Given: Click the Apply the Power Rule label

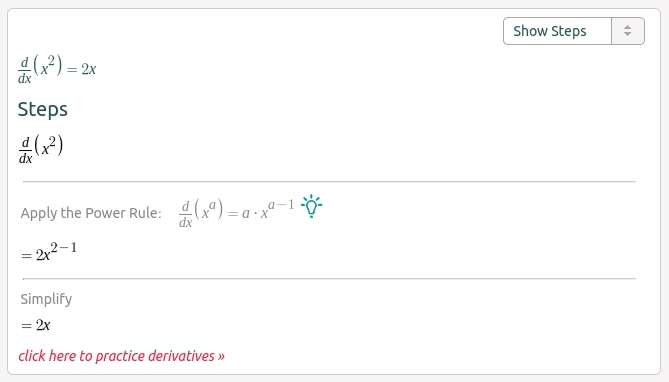Looking at the screenshot, I should click(91, 213).
